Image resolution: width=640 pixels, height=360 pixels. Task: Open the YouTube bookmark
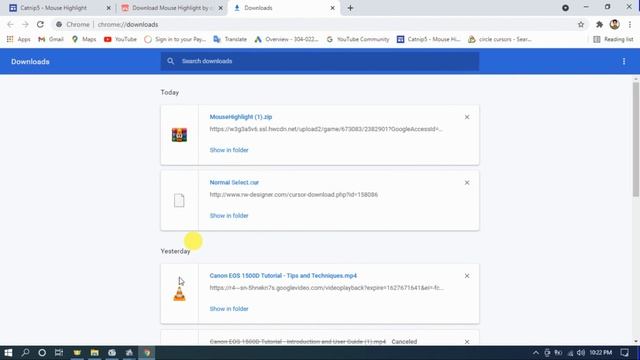pos(120,39)
